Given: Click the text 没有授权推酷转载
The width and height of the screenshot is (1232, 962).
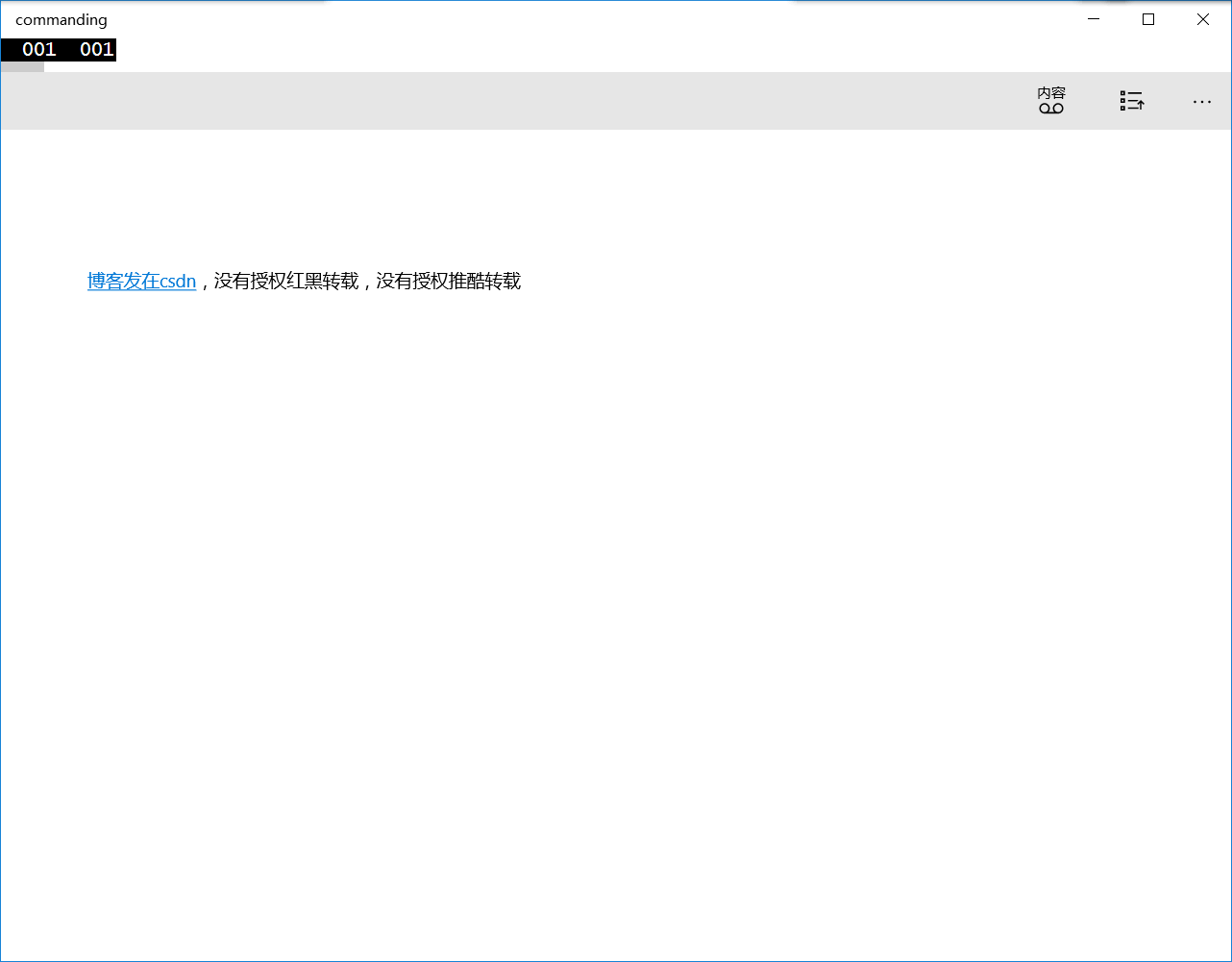Looking at the screenshot, I should click(x=449, y=281).
